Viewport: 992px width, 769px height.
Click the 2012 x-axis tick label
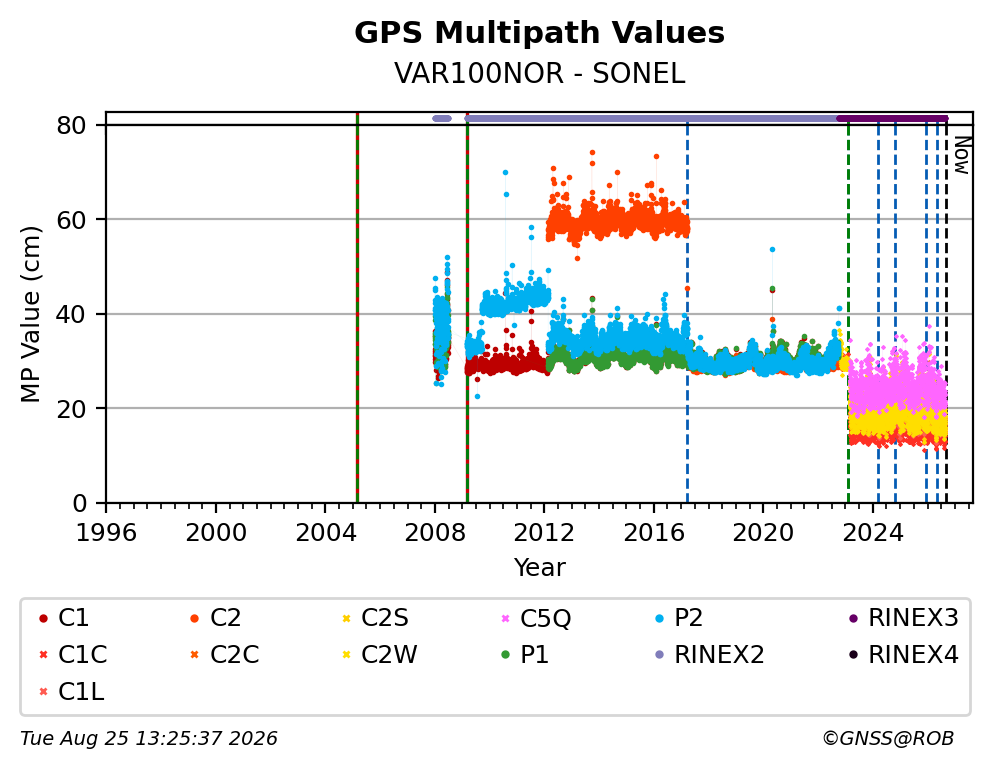[544, 533]
